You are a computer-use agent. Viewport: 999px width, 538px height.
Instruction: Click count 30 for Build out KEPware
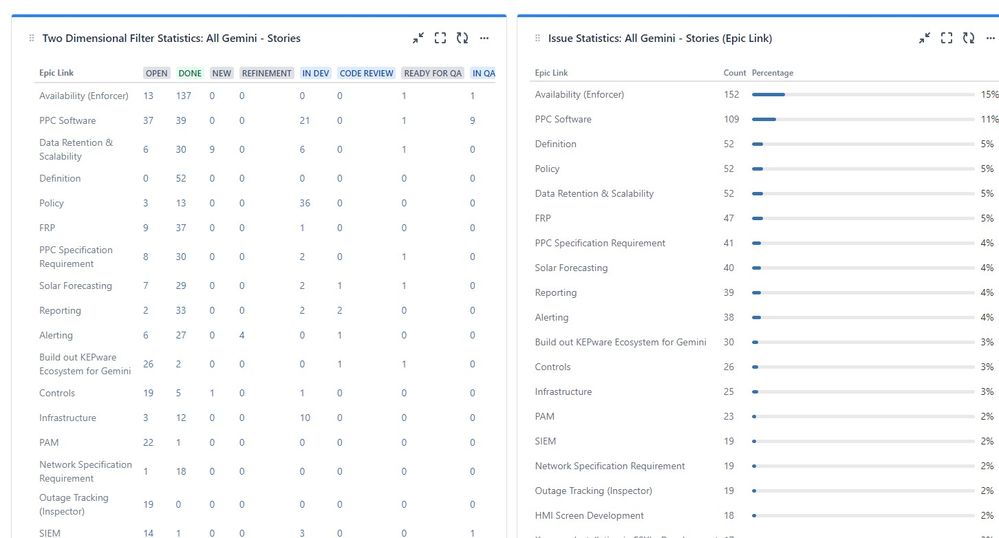[x=729, y=342]
